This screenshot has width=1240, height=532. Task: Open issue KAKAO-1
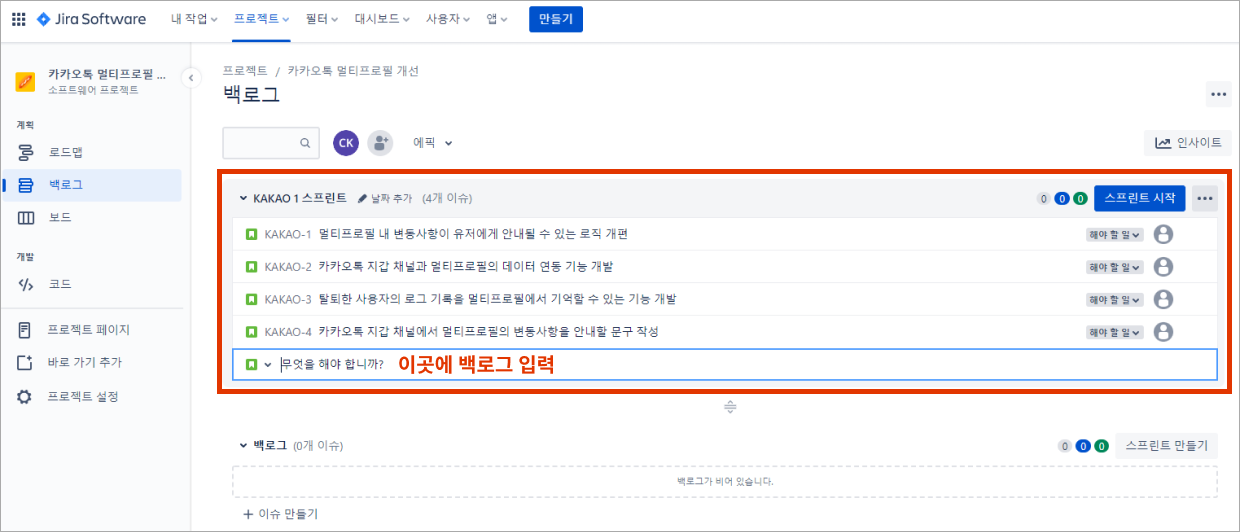click(288, 234)
